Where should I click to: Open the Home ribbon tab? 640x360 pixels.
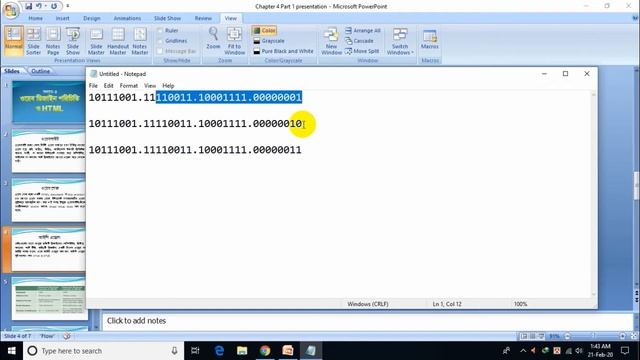click(36, 18)
